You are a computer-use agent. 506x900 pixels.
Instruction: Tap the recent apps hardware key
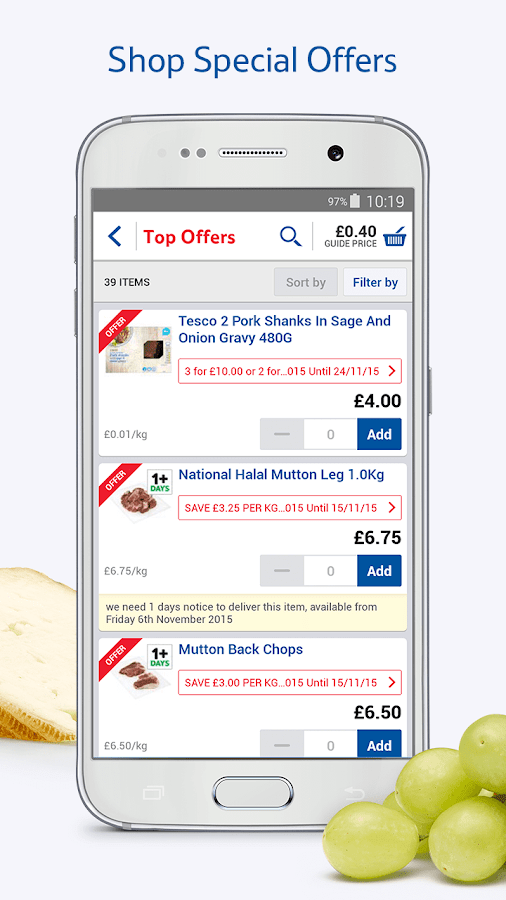click(153, 793)
